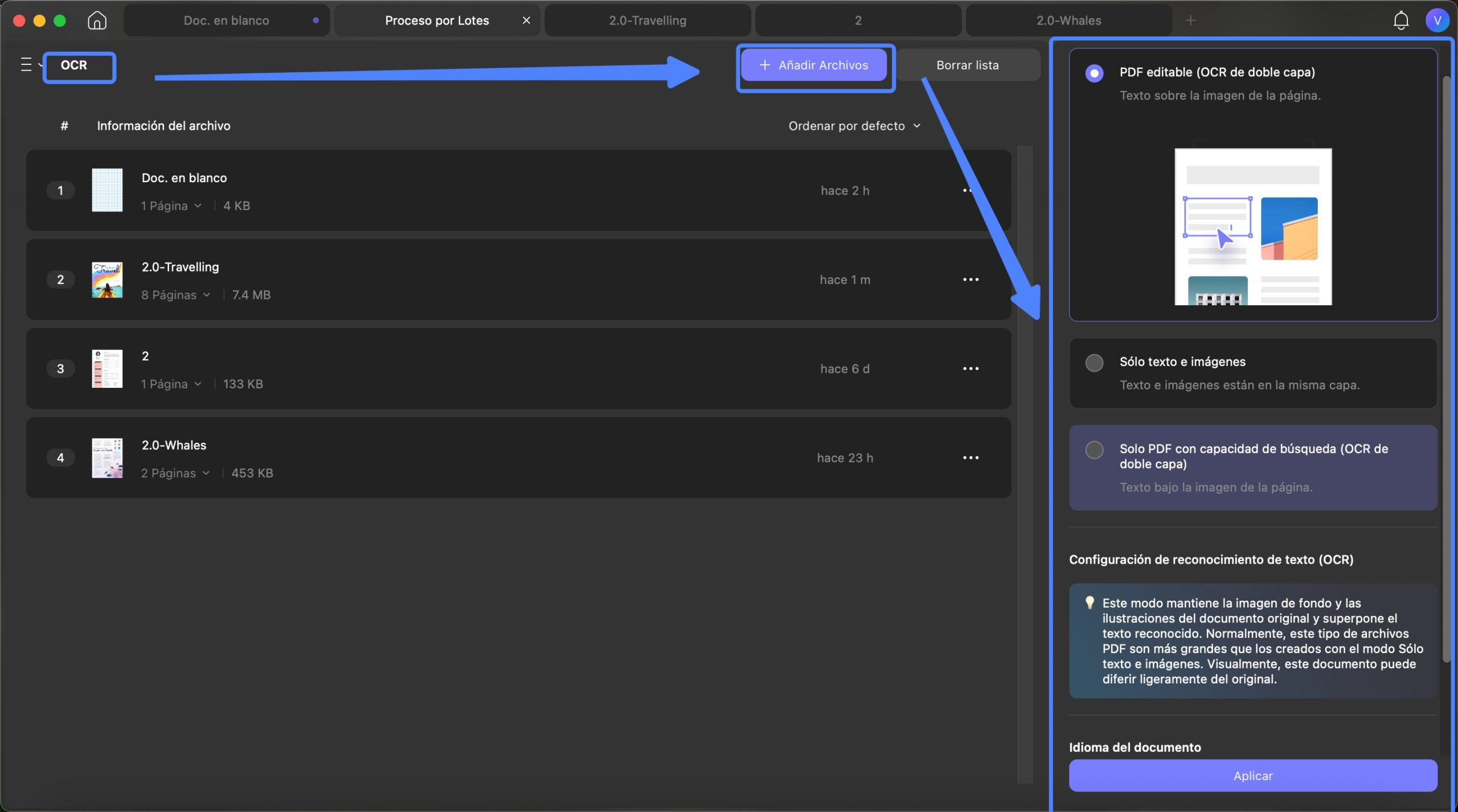Click Añadir Archivos button
The image size is (1458, 812).
(x=814, y=65)
